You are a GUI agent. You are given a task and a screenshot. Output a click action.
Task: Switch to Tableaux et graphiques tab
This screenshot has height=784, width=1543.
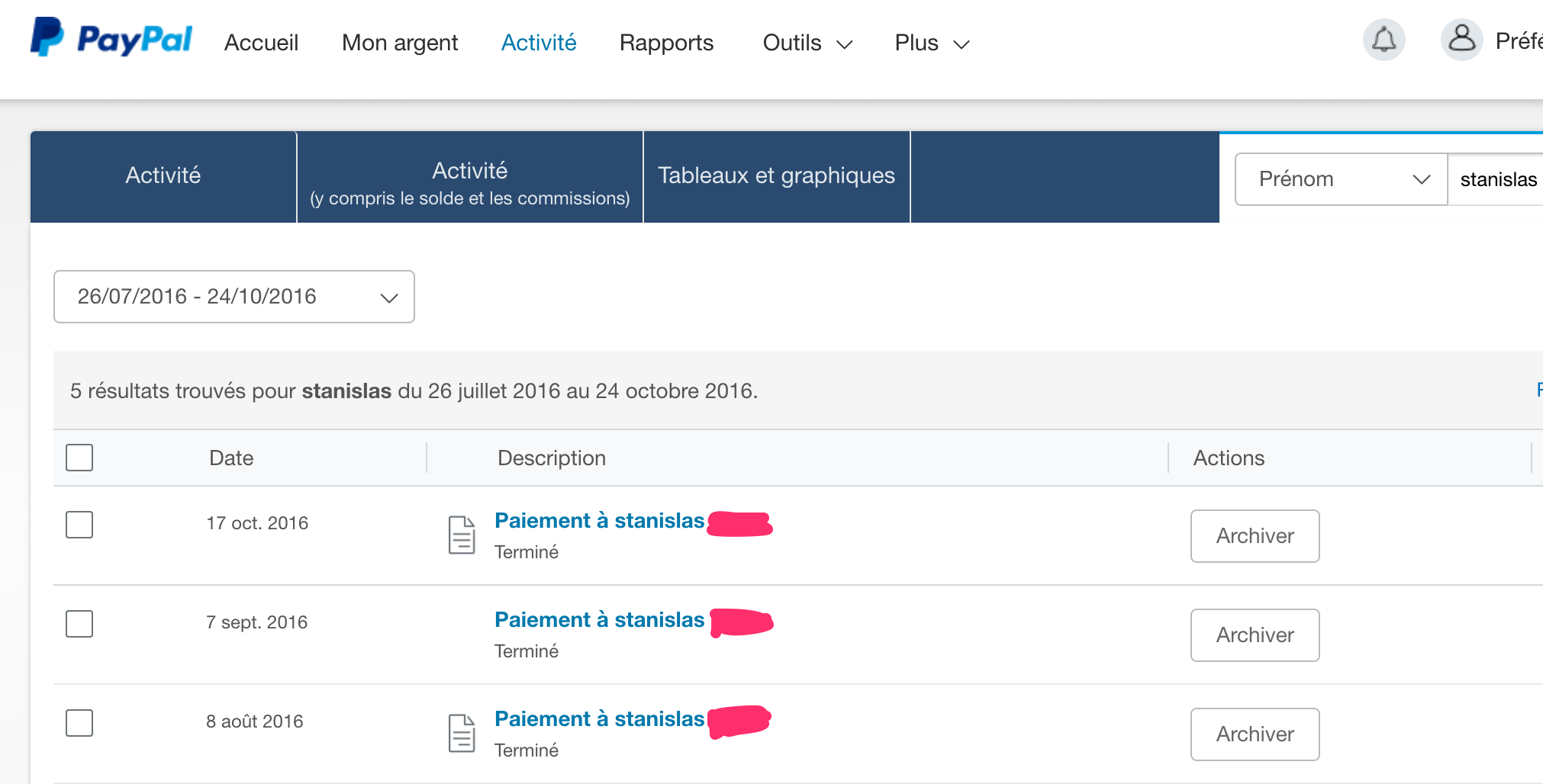point(776,176)
